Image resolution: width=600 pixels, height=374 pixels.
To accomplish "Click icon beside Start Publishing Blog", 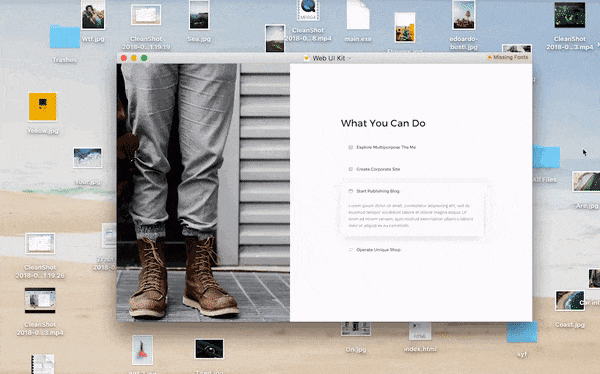I will point(351,191).
